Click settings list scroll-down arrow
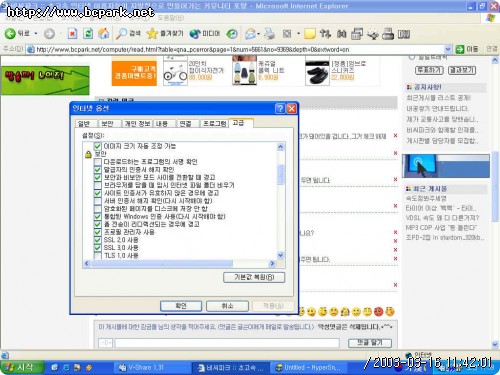Screen dimensions: 500x375 point(280,255)
